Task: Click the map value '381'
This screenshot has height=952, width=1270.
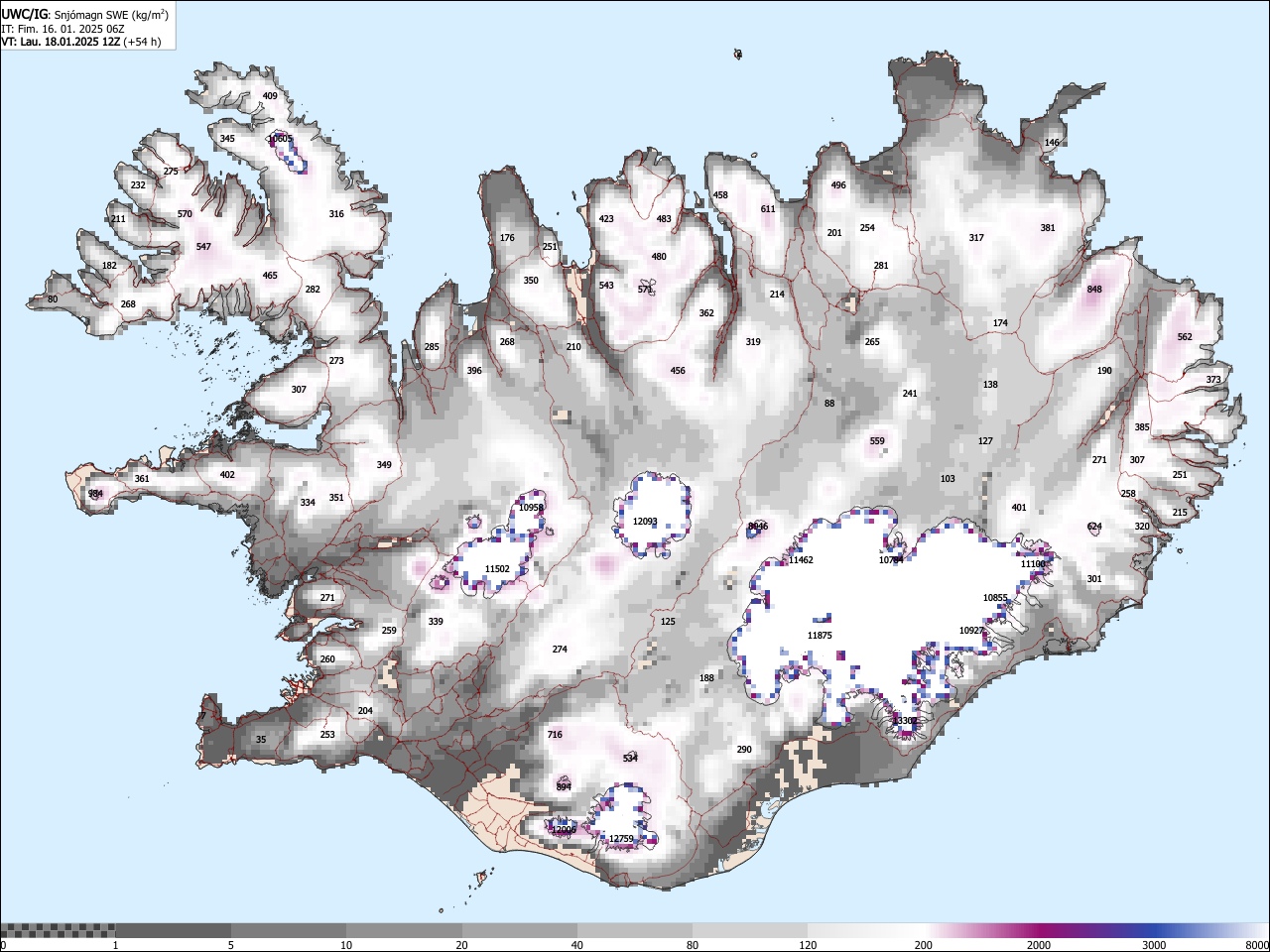Action: point(1048,228)
